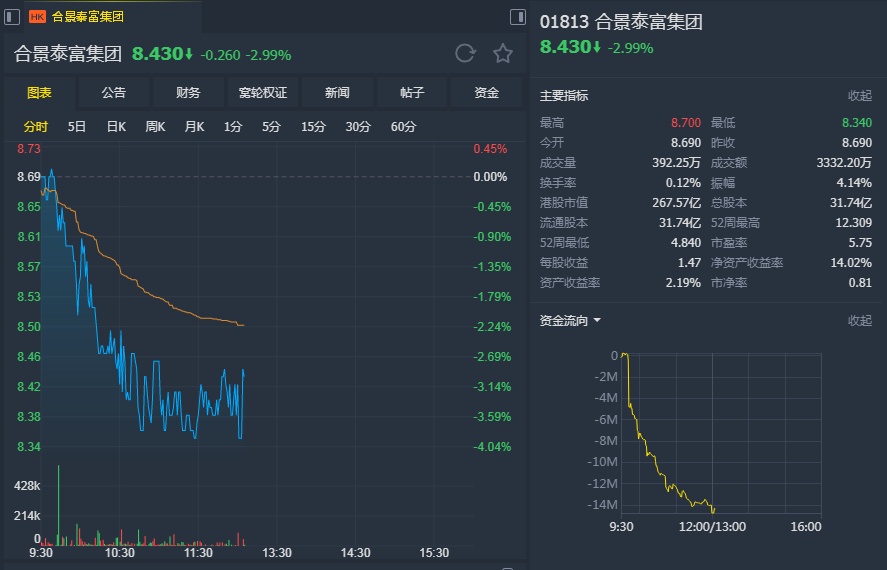This screenshot has width=887, height=570.
Task: Click the refresh icon beside stock price
Action: [465, 54]
